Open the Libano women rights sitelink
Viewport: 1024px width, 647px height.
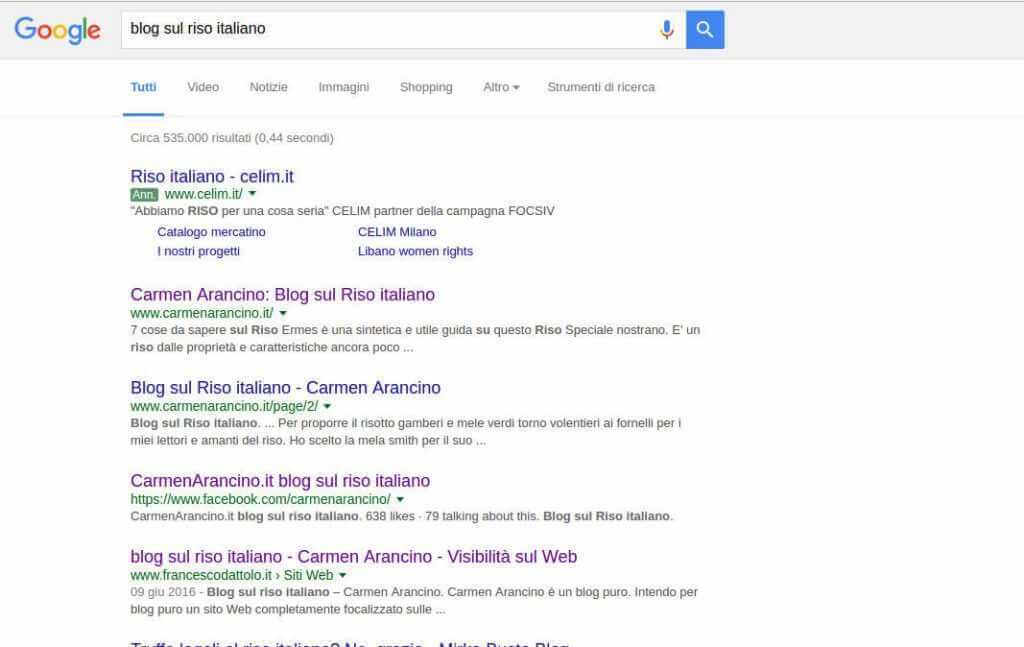pyautogui.click(x=415, y=251)
